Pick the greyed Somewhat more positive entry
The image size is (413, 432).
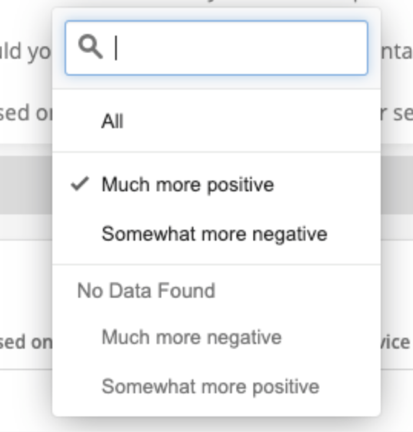tap(210, 386)
